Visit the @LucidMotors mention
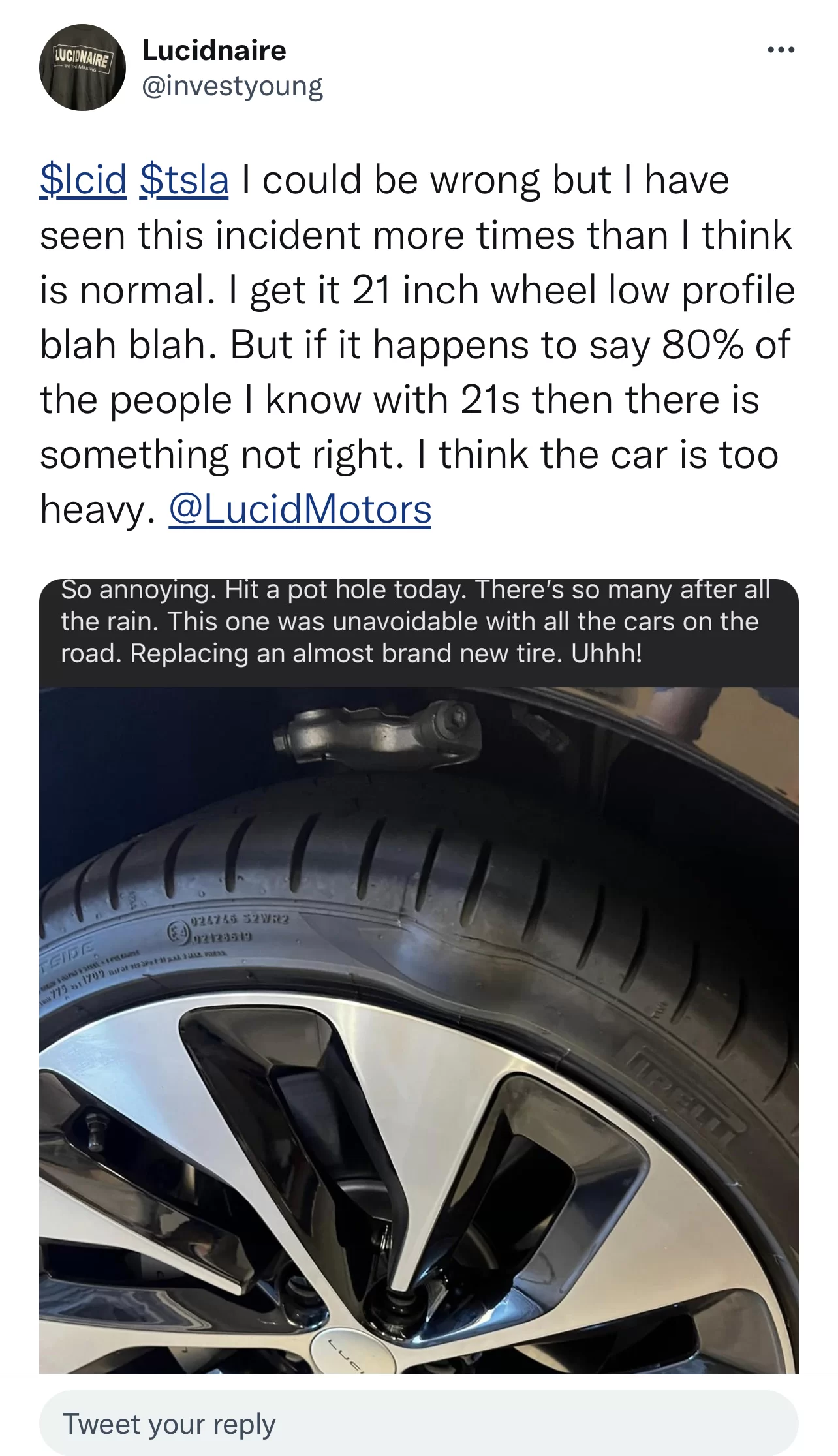Screen dimensions: 838x1456 tap(300, 509)
